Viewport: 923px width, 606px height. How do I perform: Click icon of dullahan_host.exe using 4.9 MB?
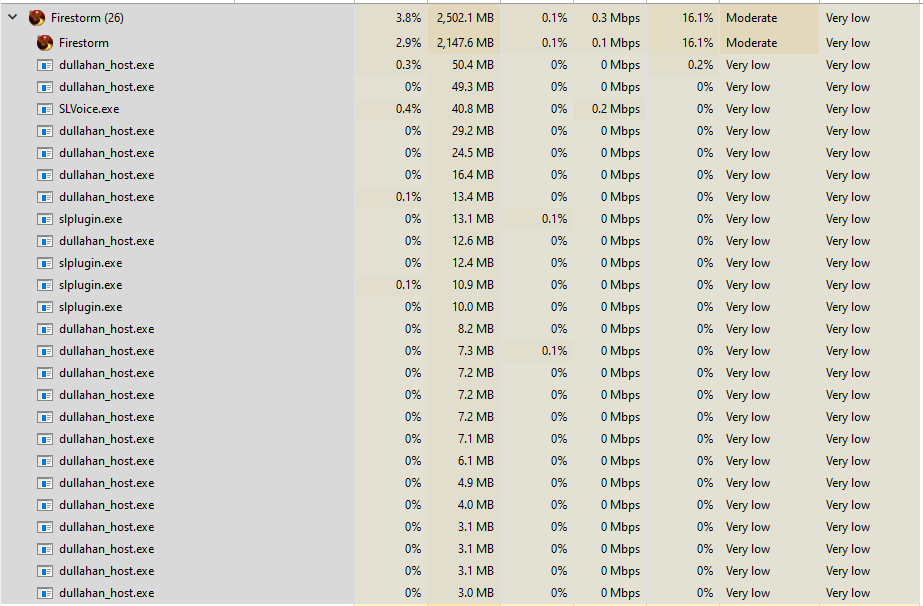coord(45,483)
